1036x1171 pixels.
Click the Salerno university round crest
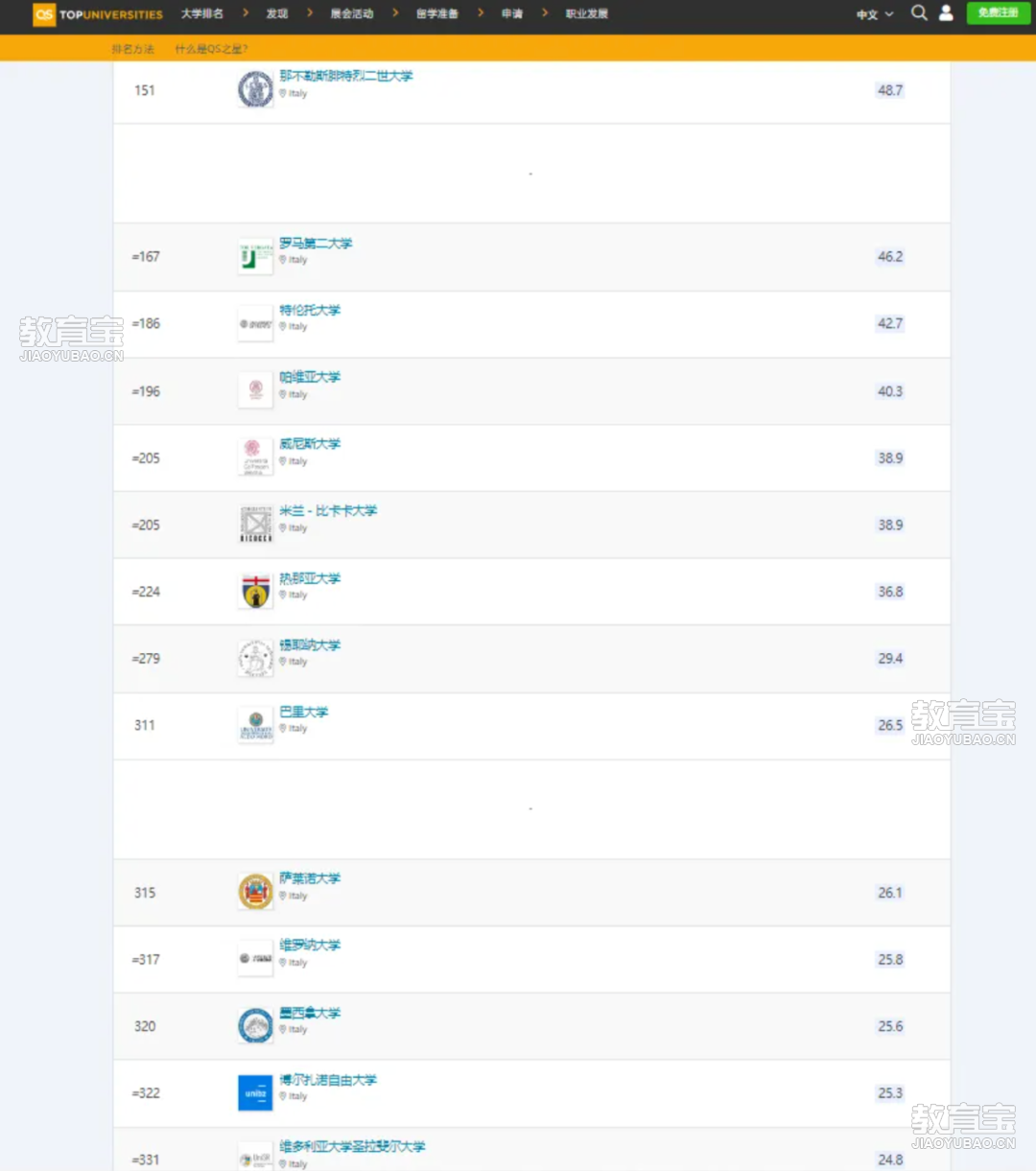tap(255, 892)
